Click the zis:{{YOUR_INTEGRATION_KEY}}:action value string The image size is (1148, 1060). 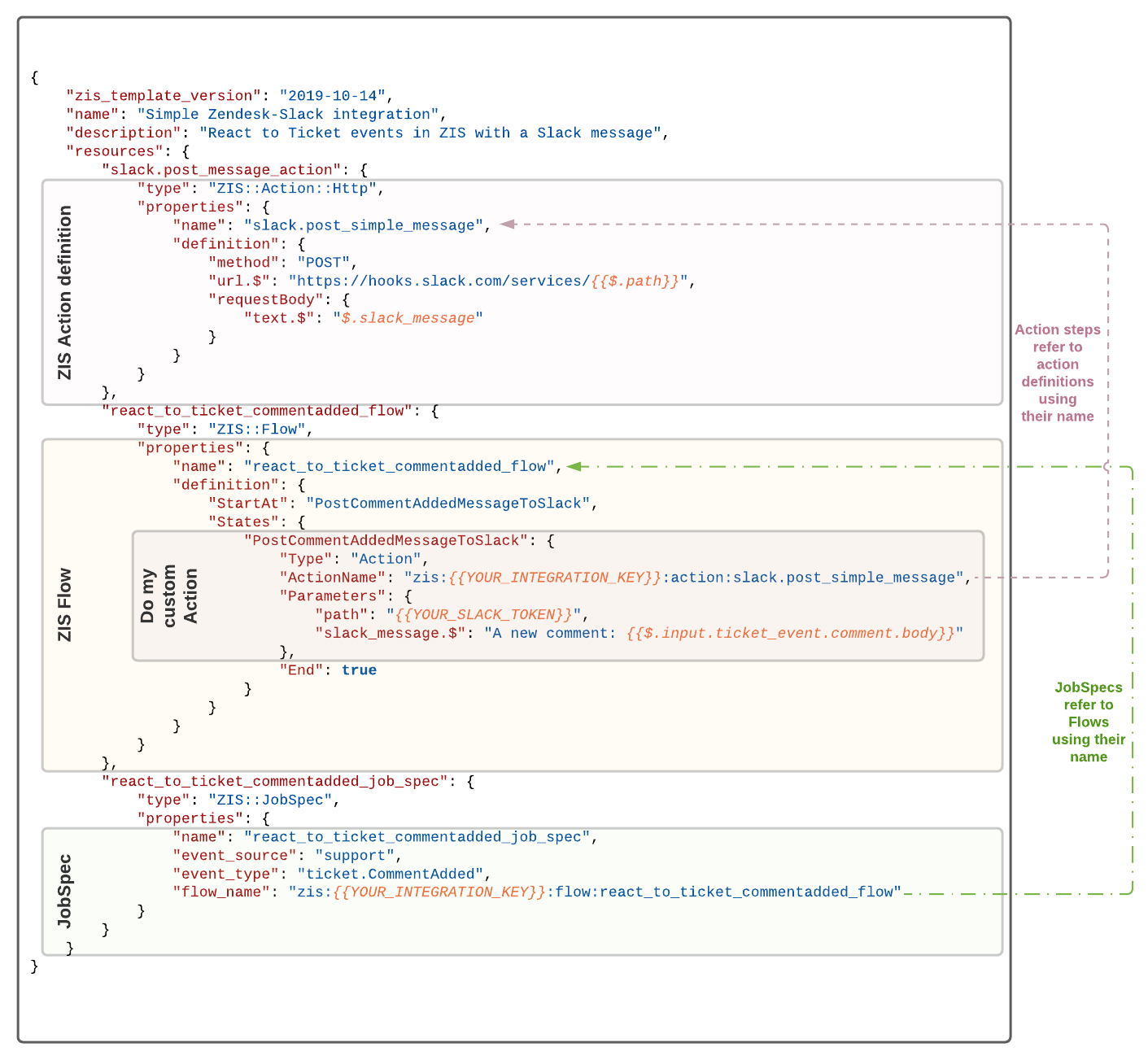[x=683, y=578]
